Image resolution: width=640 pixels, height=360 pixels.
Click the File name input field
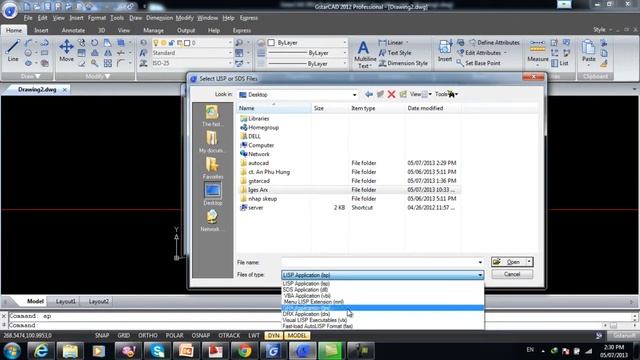[379, 262]
